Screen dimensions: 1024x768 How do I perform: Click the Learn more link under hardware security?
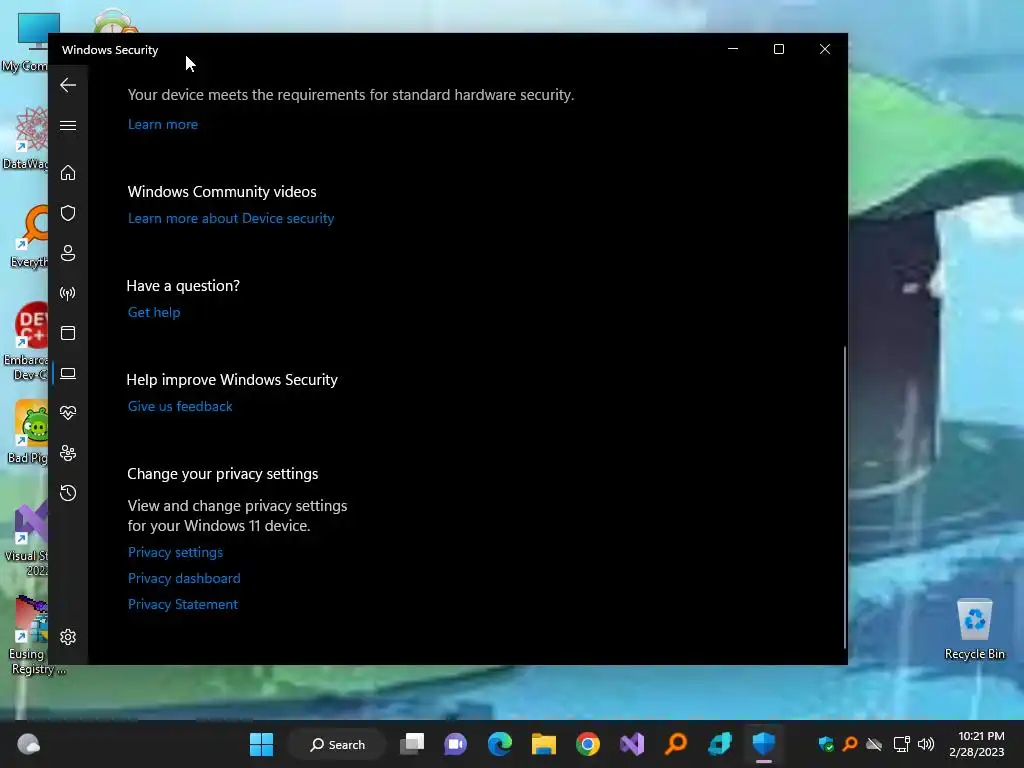coord(163,124)
